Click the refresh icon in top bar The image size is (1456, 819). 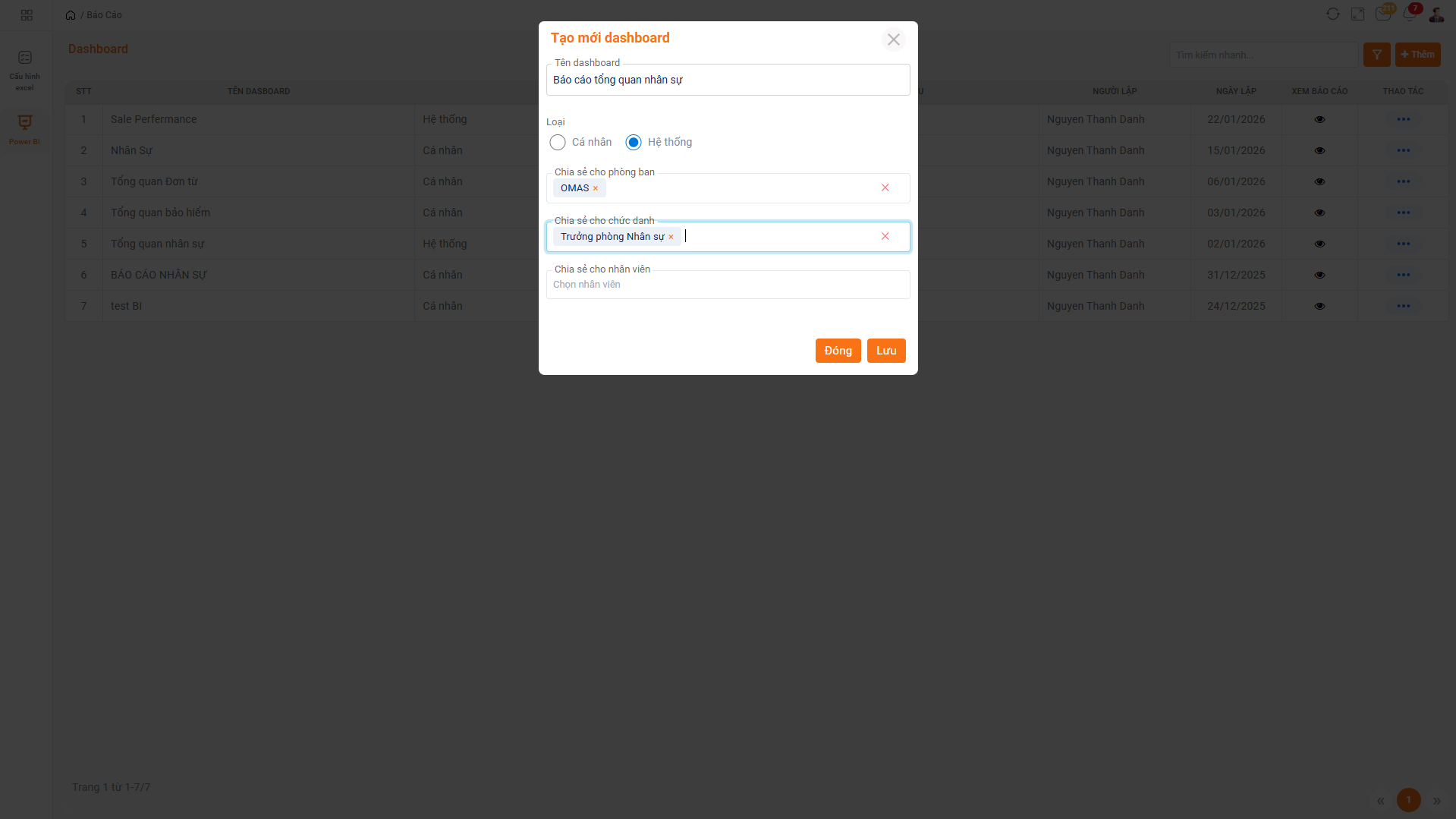(x=1332, y=14)
